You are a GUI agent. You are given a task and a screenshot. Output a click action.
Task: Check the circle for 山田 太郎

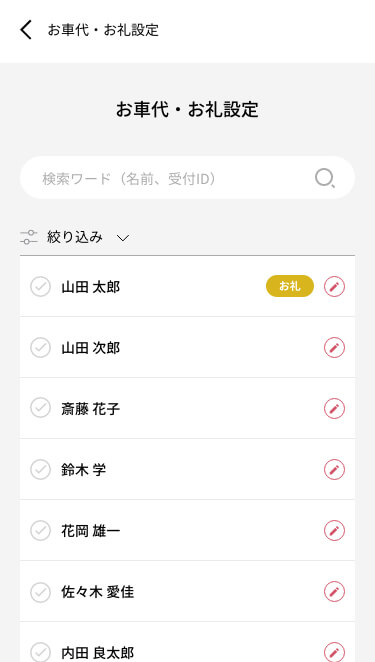41,287
